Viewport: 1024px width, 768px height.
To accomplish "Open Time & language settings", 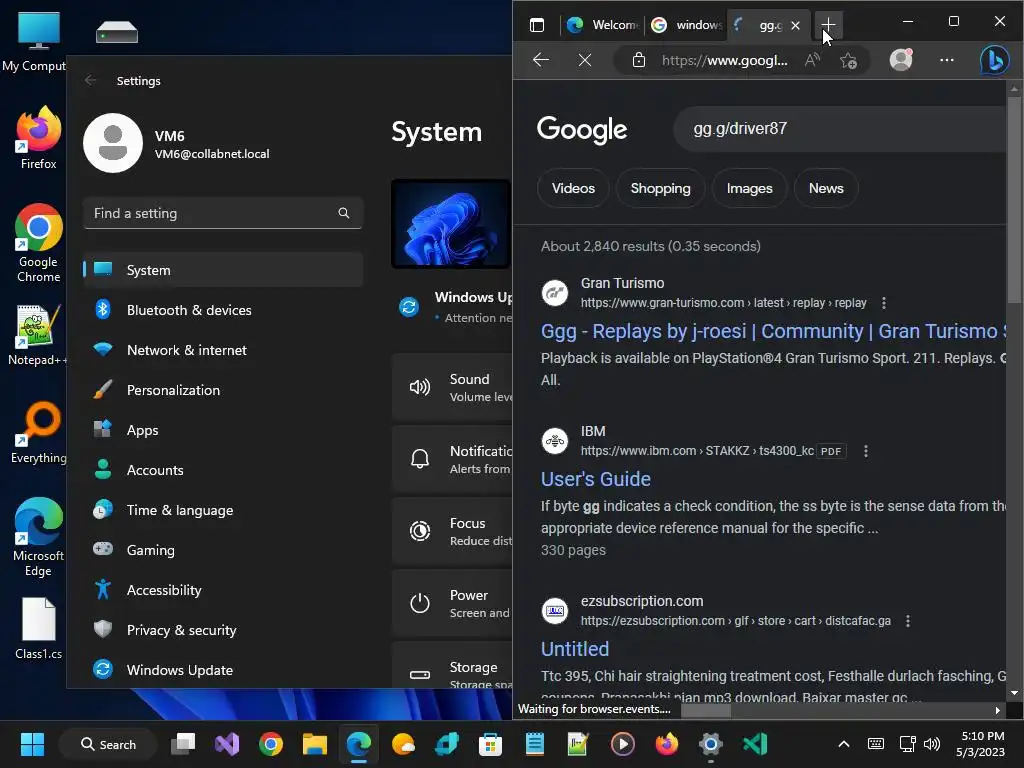I will click(223, 510).
